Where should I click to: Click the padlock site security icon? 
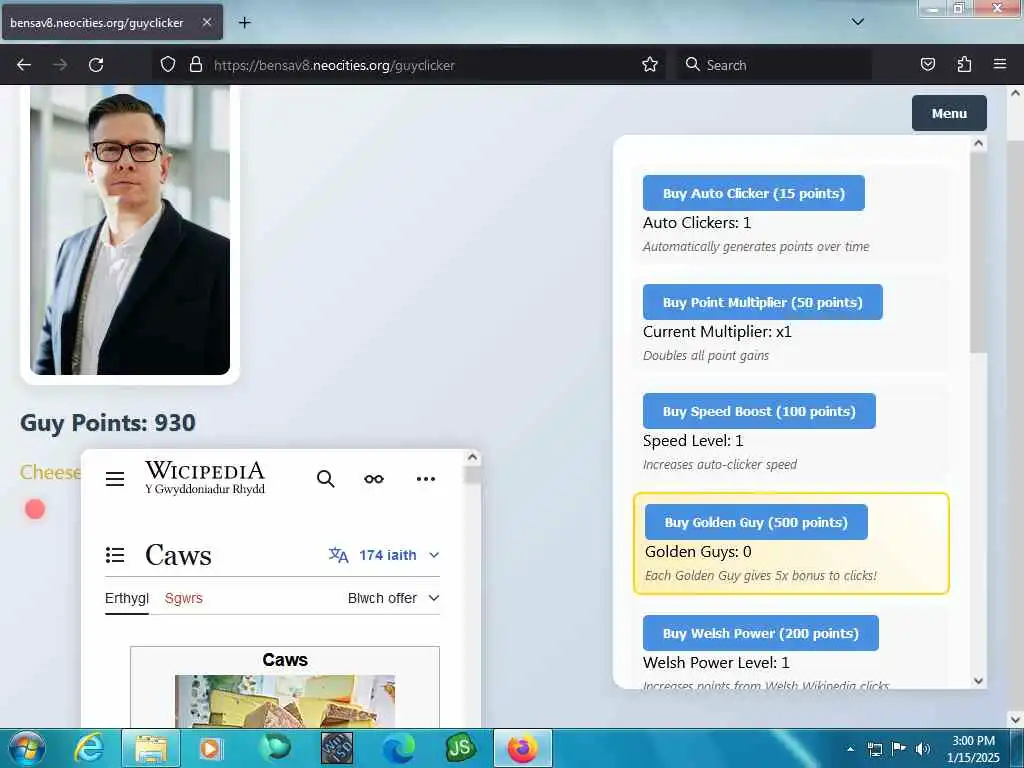click(x=195, y=65)
